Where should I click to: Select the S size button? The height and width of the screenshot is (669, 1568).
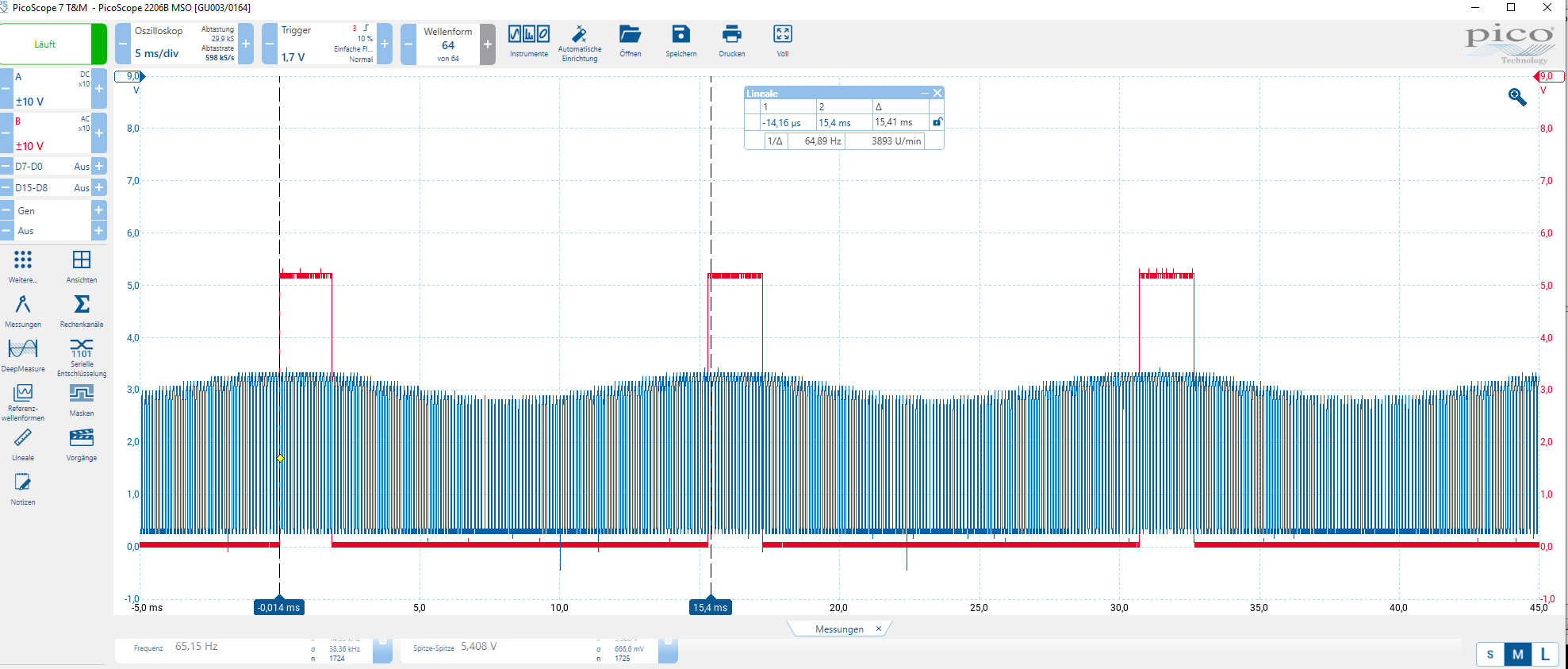point(1490,654)
